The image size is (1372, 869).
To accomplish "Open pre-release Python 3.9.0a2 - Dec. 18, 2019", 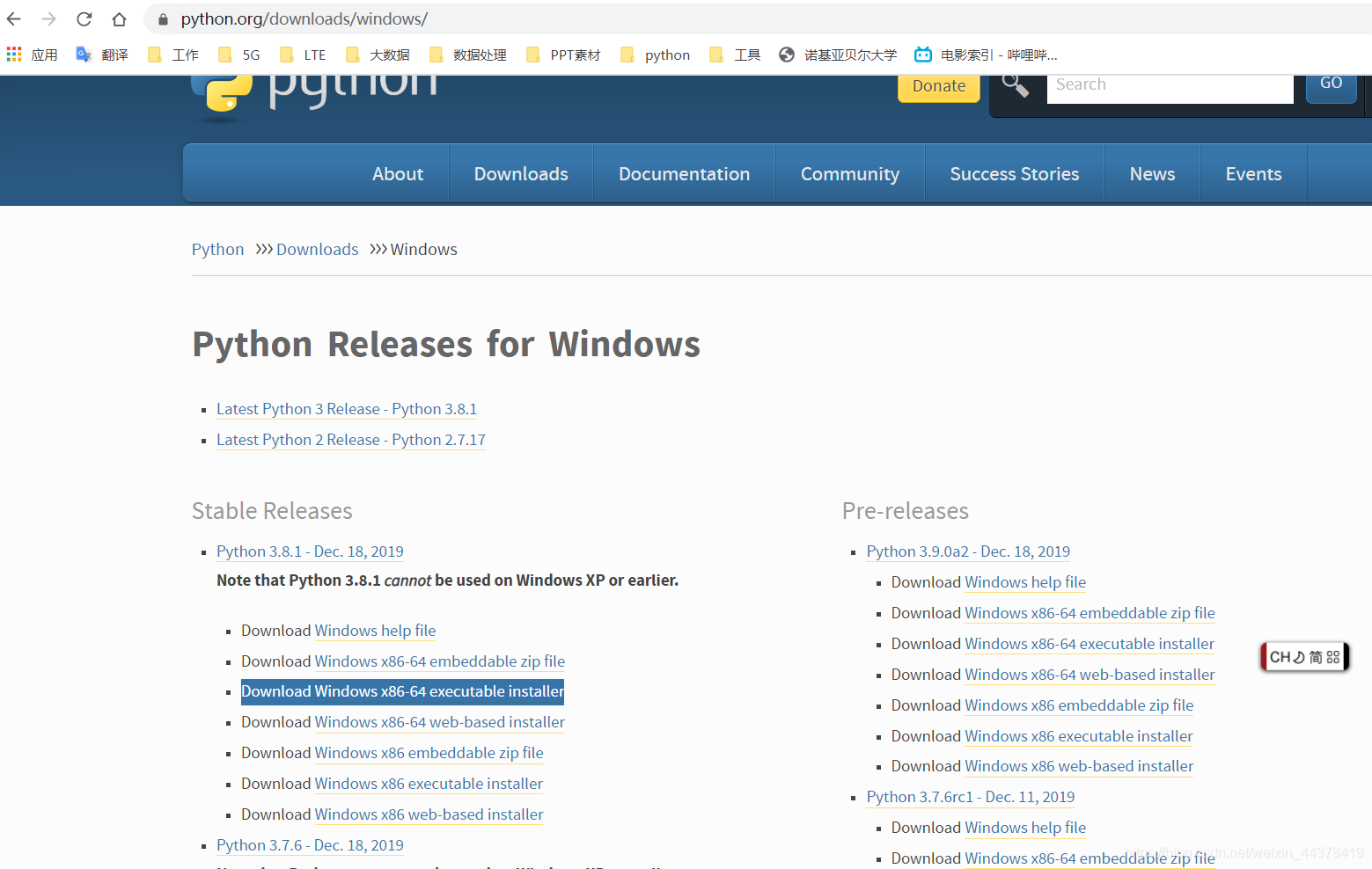I will (x=968, y=551).
